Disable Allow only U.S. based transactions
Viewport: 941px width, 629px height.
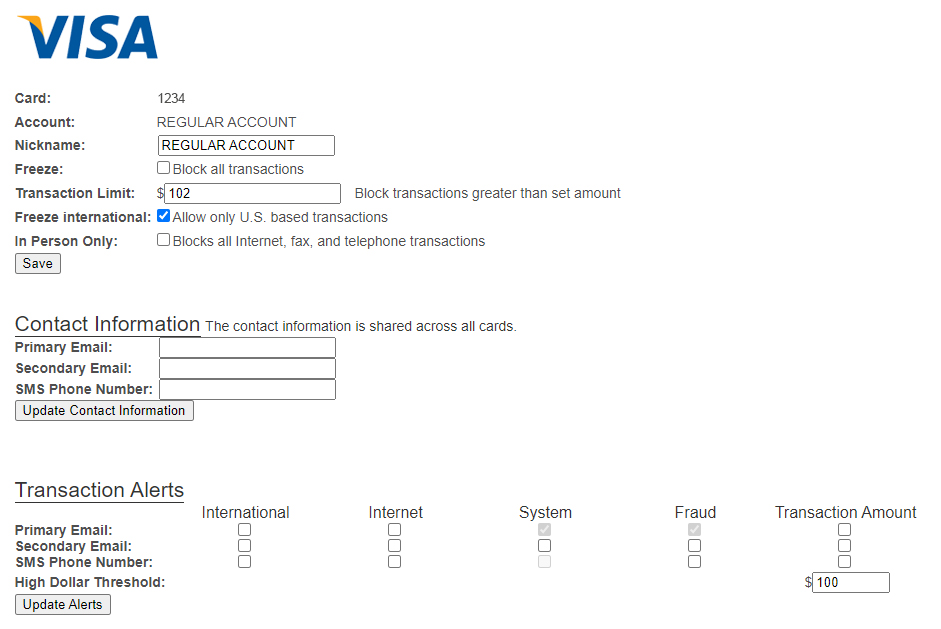162,215
